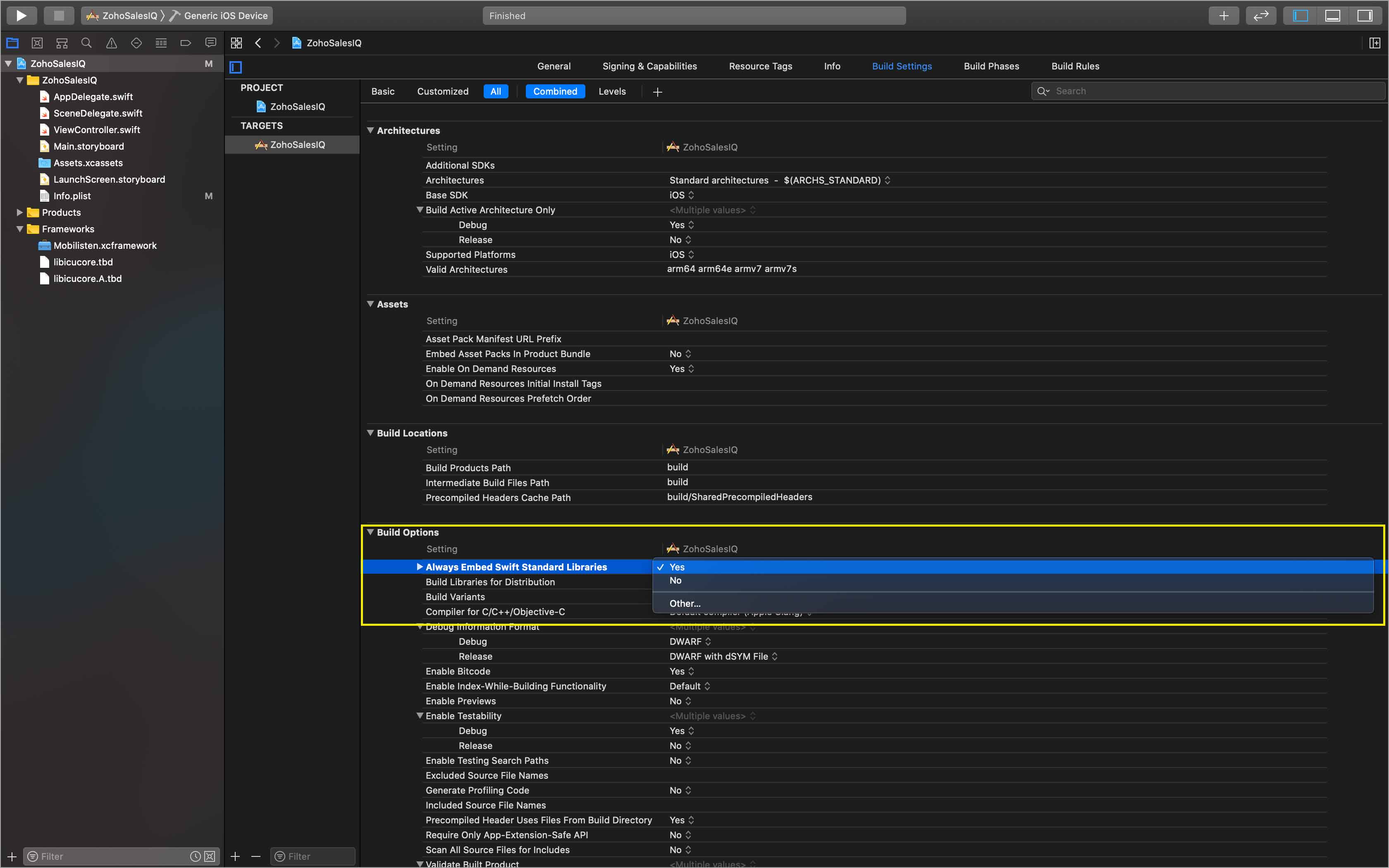The image size is (1389, 868).
Task: Focus the build settings Search field
Action: pyautogui.click(x=1208, y=91)
